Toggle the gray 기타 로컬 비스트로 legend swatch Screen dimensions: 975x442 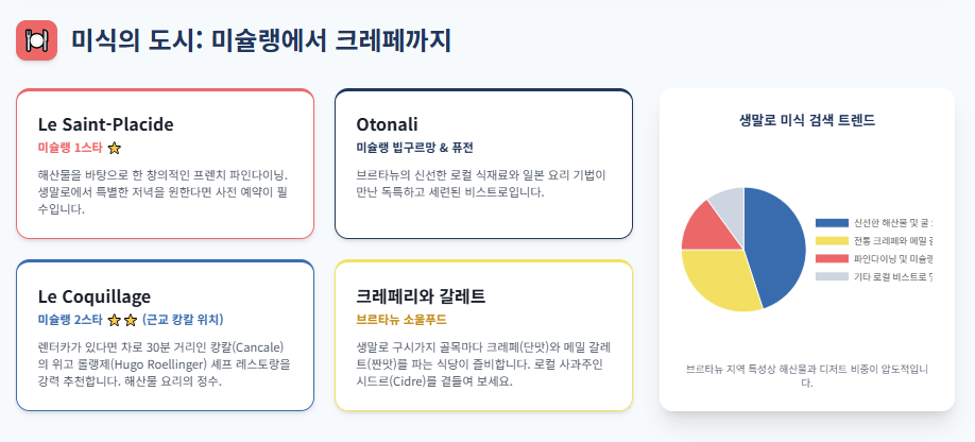831,276
